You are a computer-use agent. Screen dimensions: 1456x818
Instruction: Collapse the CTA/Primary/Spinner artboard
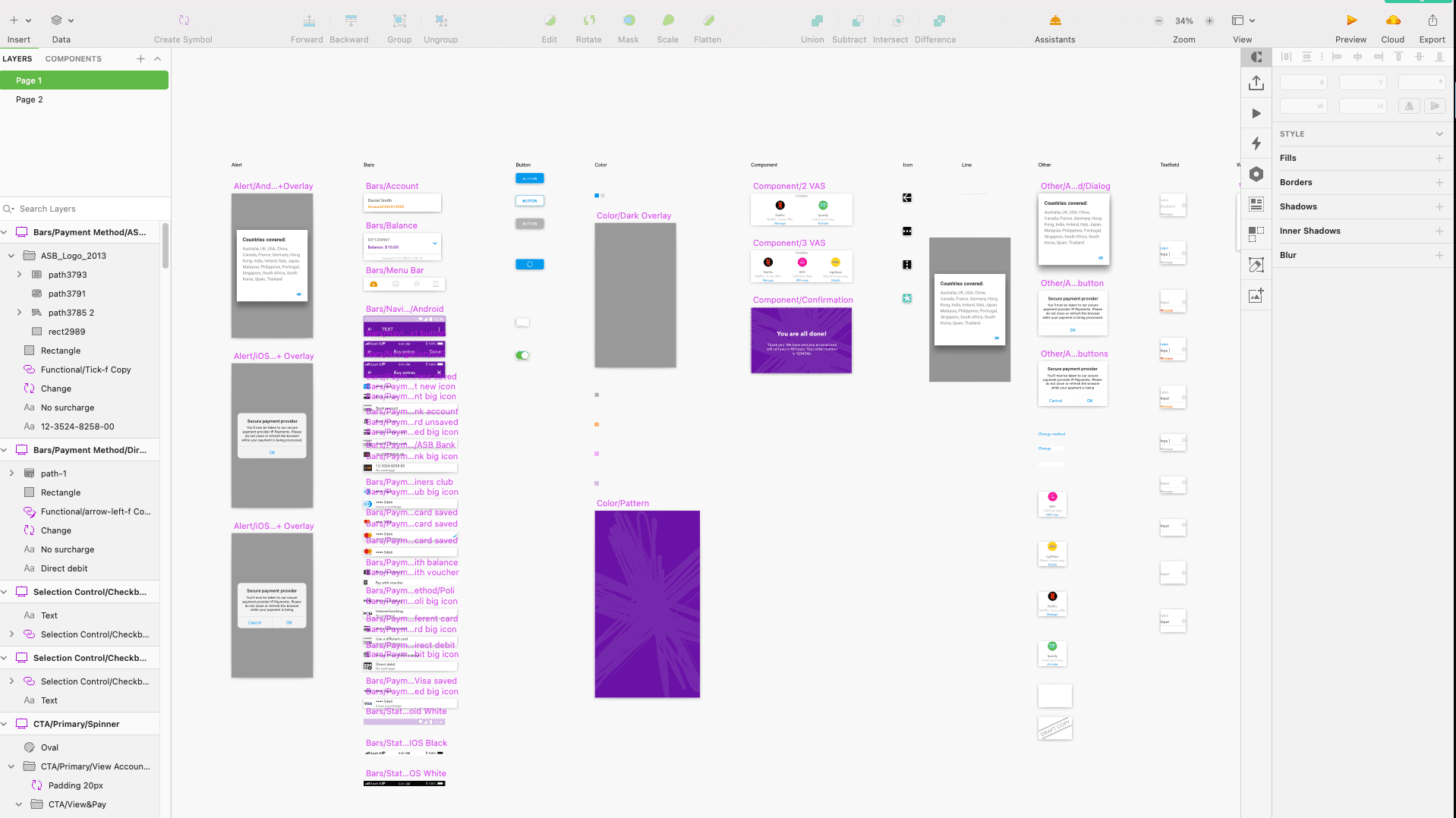point(5,724)
